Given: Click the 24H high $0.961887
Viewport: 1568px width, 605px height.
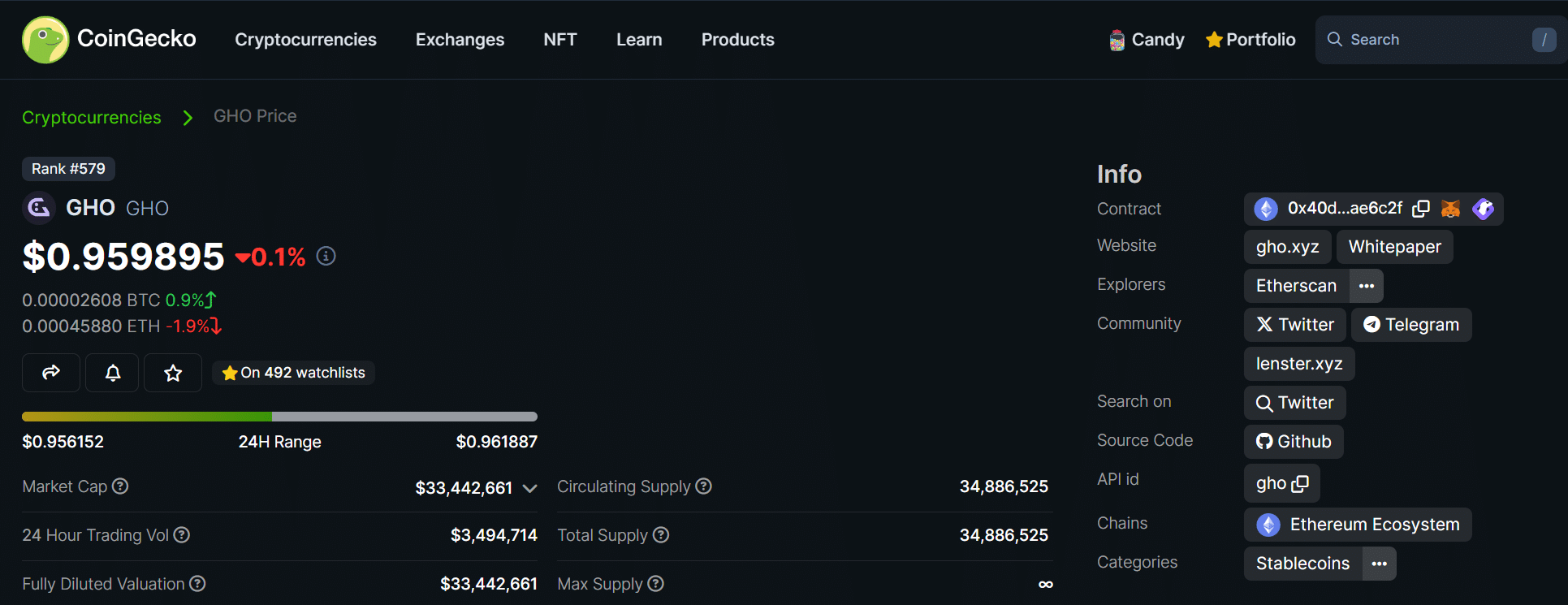Looking at the screenshot, I should 496,442.
